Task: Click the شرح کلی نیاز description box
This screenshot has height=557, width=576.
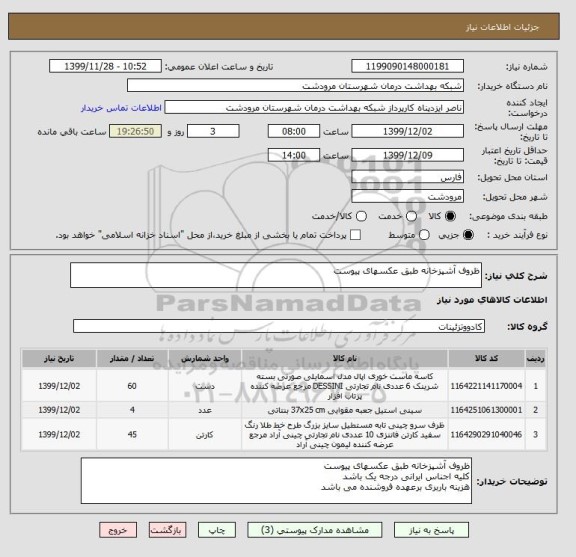Action: pyautogui.click(x=276, y=275)
